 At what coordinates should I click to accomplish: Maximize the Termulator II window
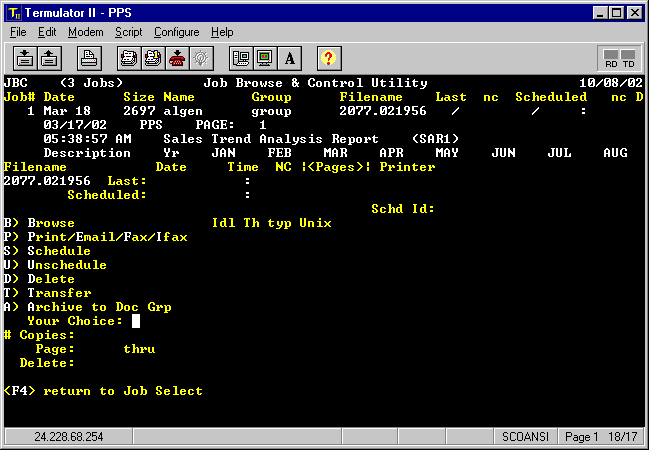(616, 13)
